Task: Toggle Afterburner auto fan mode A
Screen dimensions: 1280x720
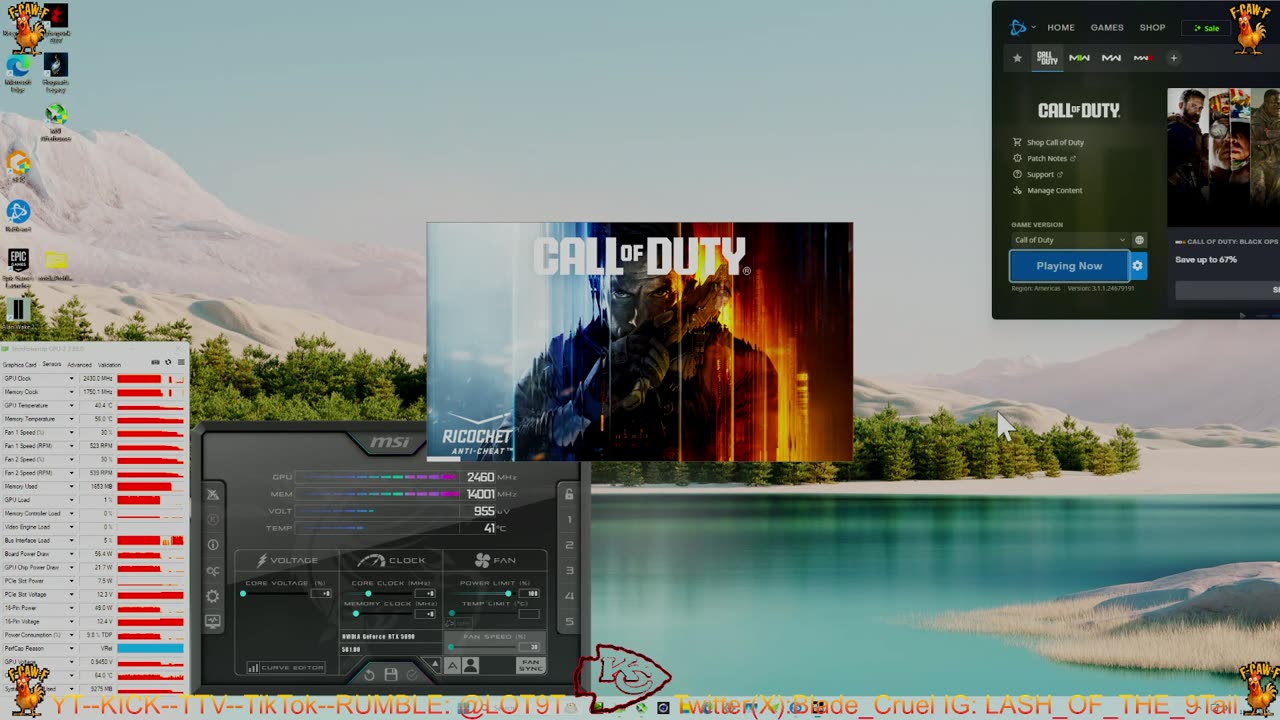Action: (x=453, y=665)
